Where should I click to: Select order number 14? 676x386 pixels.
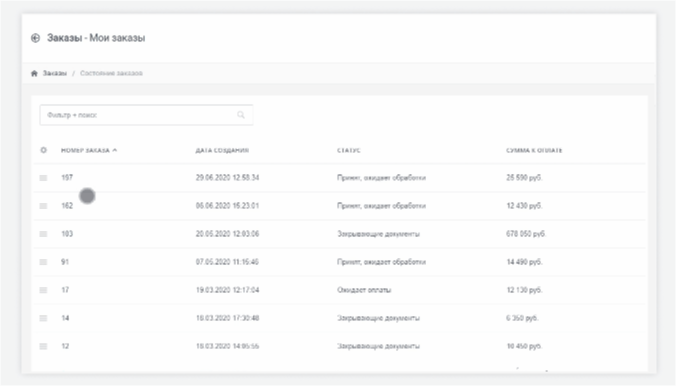65,318
